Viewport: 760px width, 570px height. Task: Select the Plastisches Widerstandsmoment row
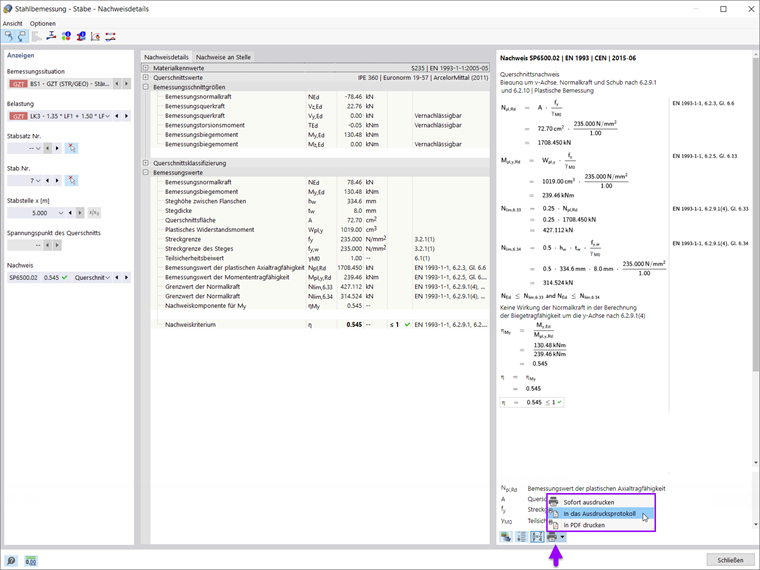click(x=320, y=230)
